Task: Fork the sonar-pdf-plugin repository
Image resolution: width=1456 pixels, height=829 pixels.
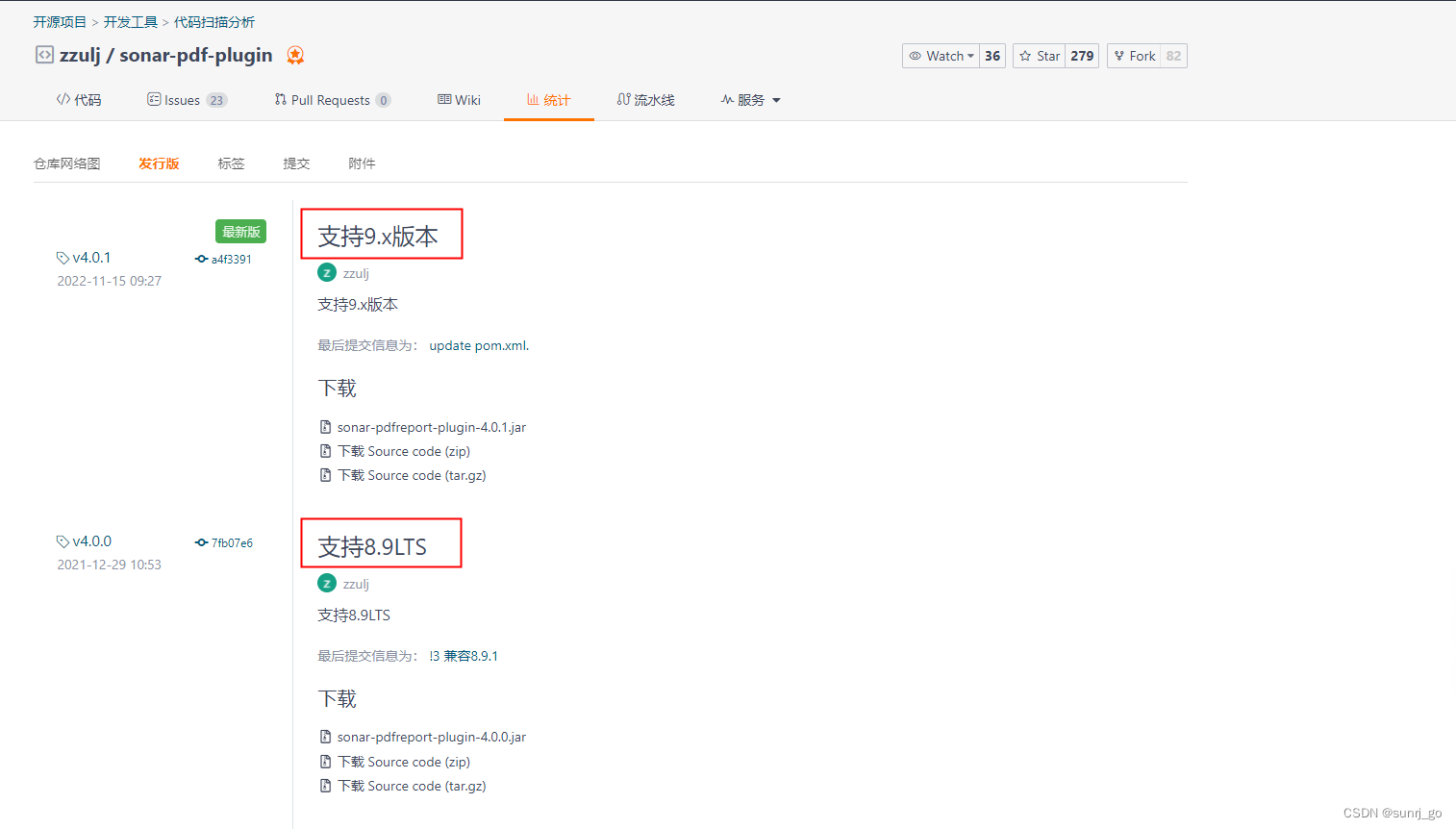Action: (1134, 56)
